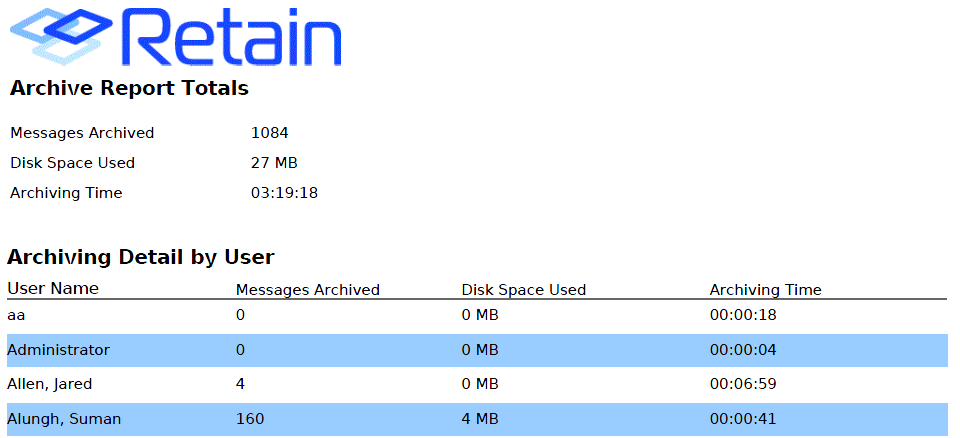Click the Retain logo icon
Image resolution: width=960 pixels, height=438 pixels.
65,35
